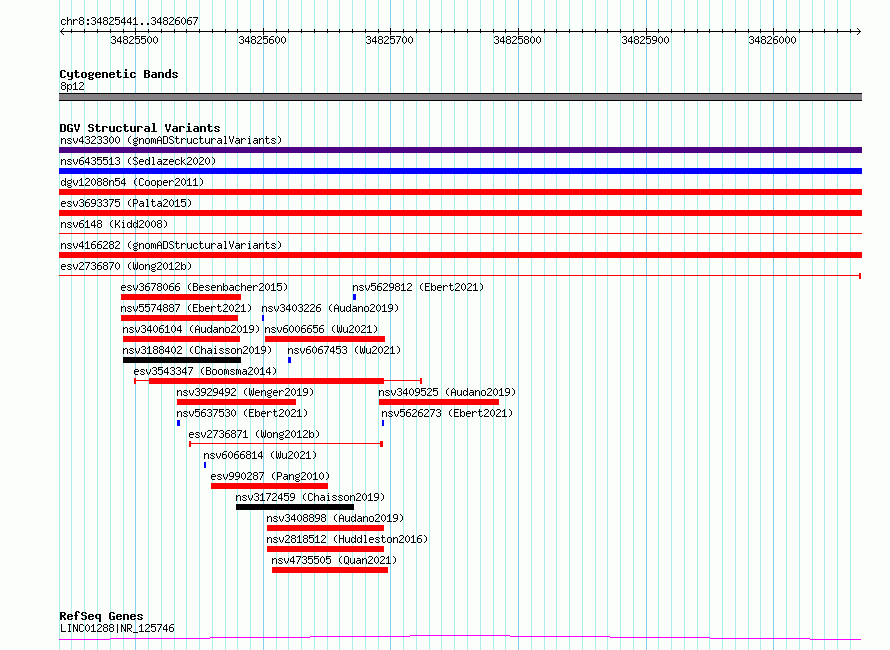Click the thin red line under esv2736871

coord(286,444)
